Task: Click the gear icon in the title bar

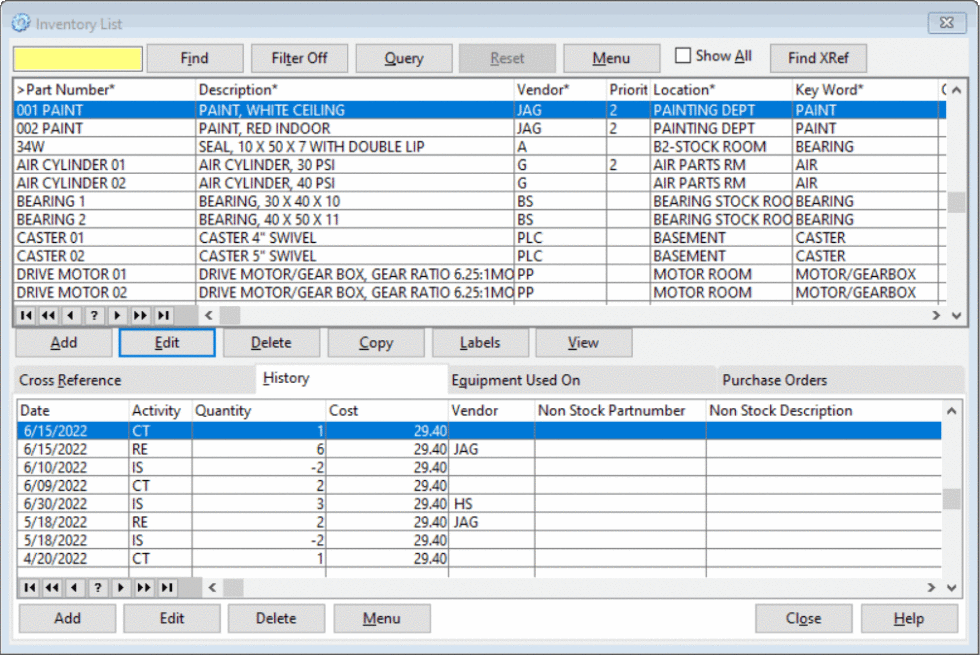Action: [22, 22]
